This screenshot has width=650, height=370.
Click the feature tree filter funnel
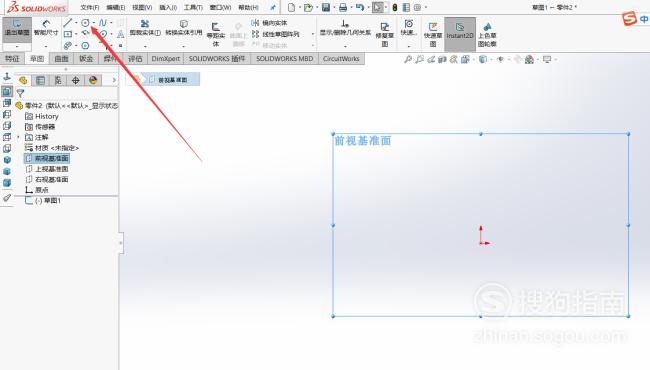pos(20,93)
